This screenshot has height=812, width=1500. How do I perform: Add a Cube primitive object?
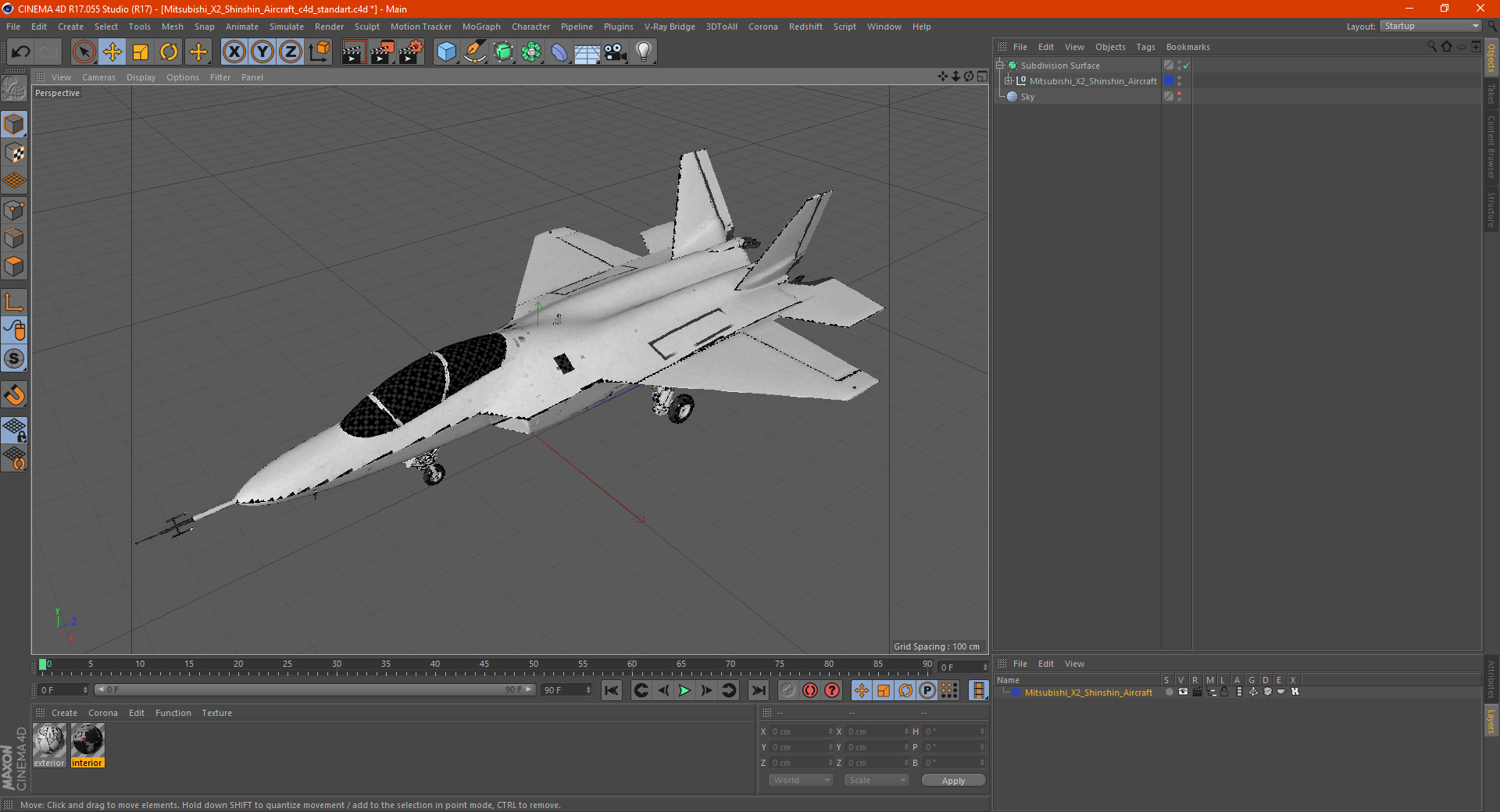(446, 52)
